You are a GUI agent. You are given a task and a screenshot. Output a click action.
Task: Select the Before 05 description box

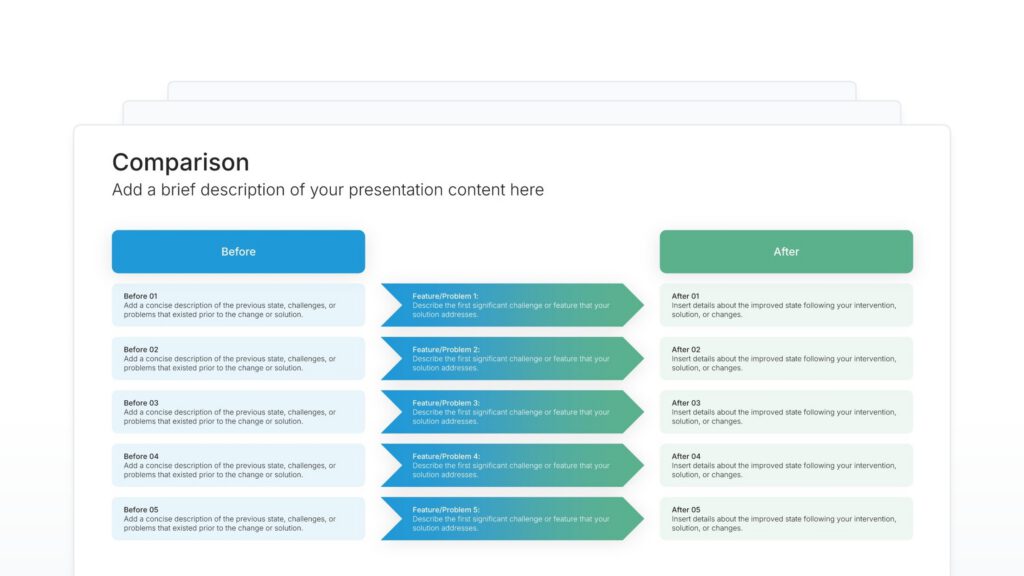(238, 519)
